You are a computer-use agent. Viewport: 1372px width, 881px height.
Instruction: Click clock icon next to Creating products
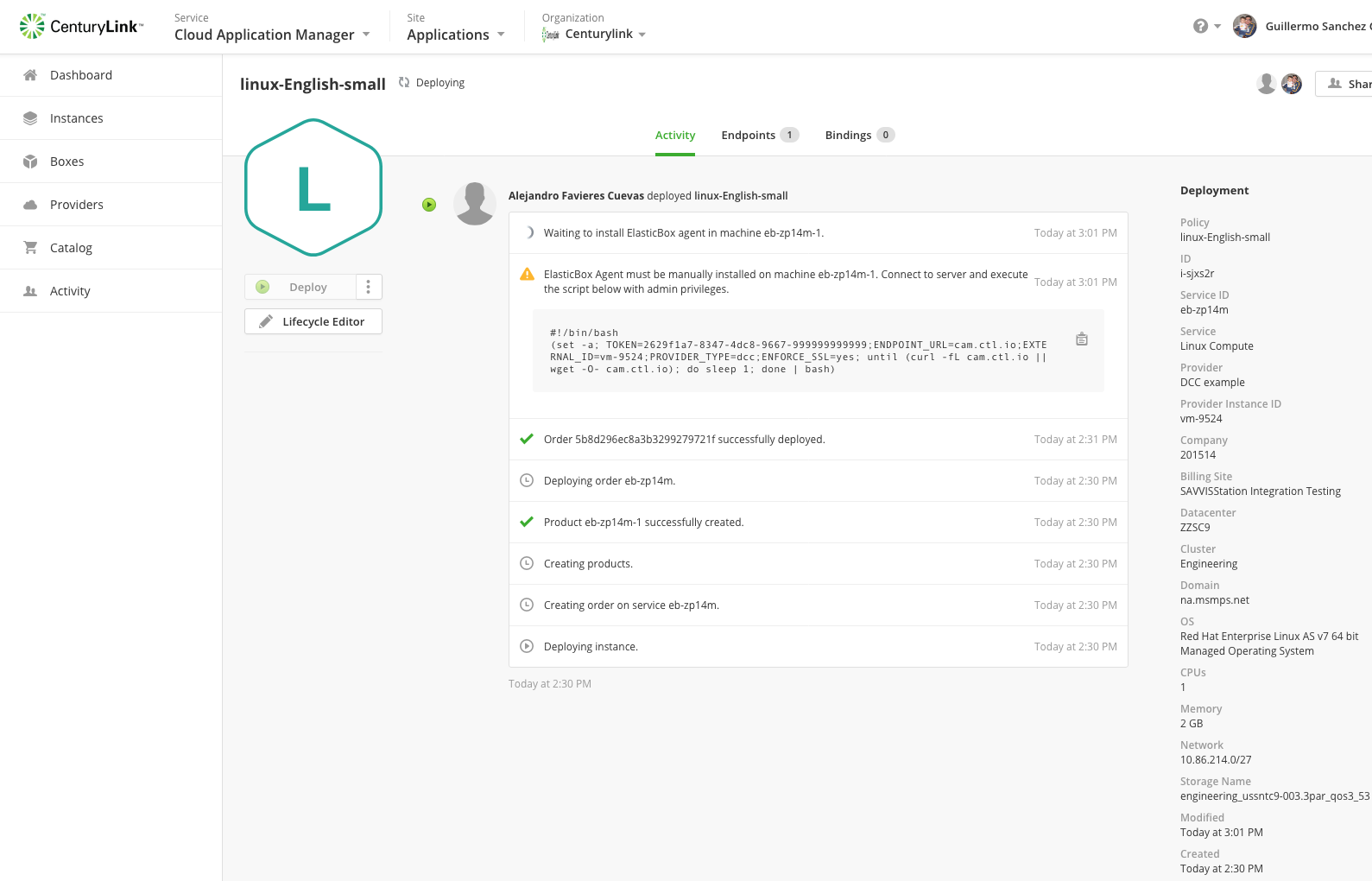click(x=527, y=563)
